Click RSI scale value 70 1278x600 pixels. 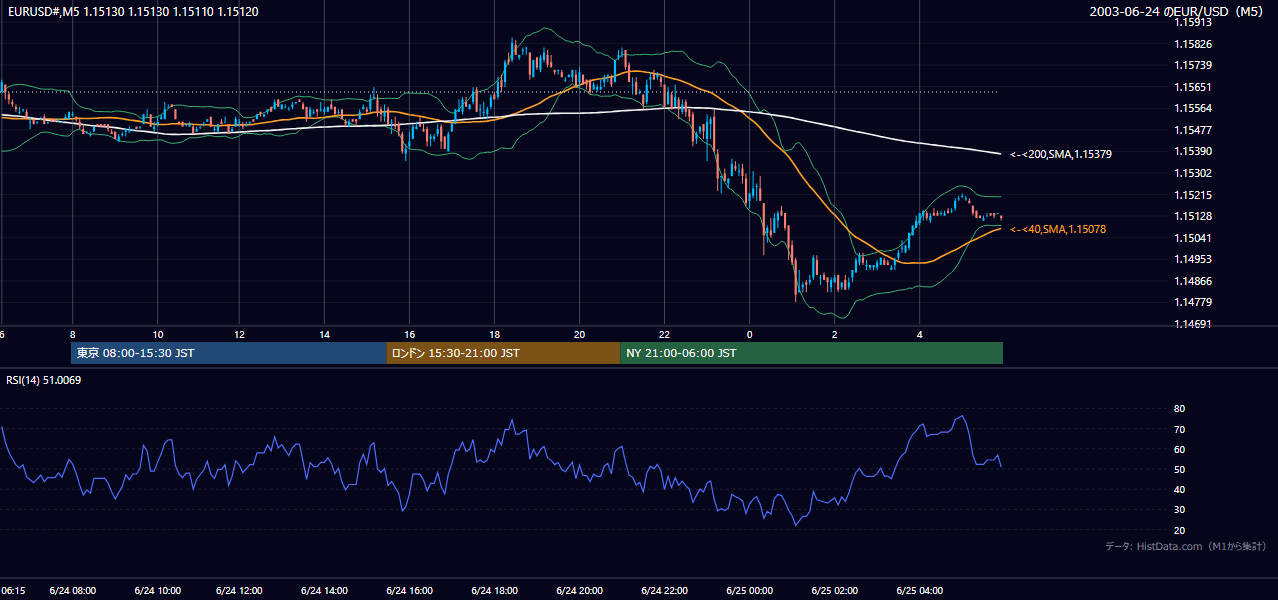click(1179, 430)
